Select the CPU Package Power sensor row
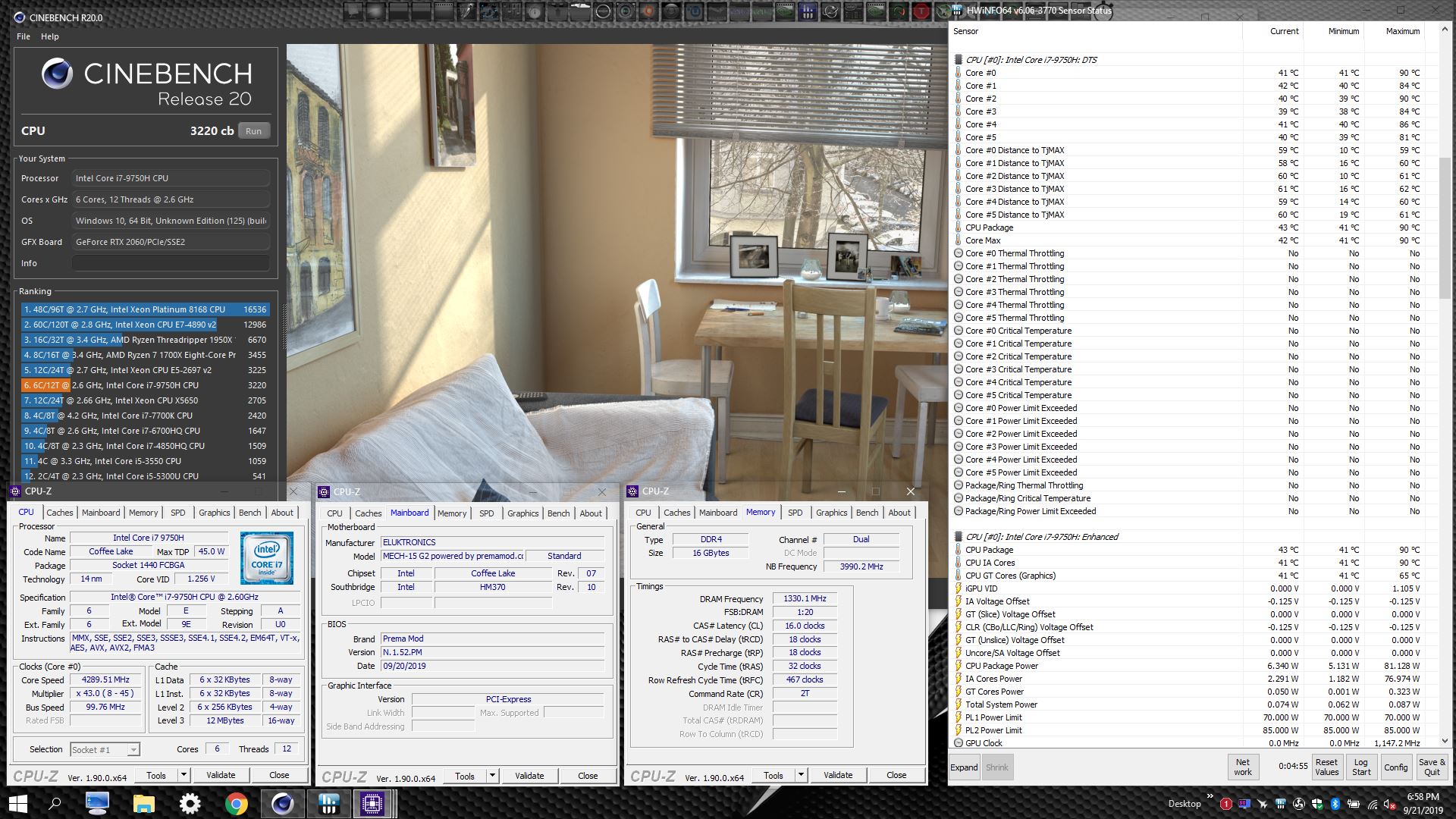 click(x=1194, y=666)
